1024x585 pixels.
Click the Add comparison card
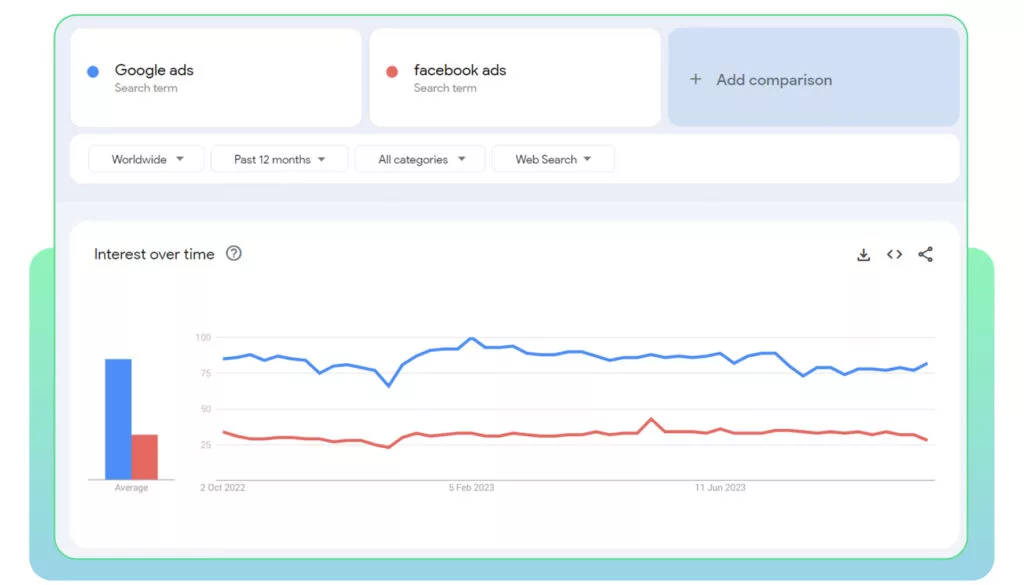[x=814, y=77]
